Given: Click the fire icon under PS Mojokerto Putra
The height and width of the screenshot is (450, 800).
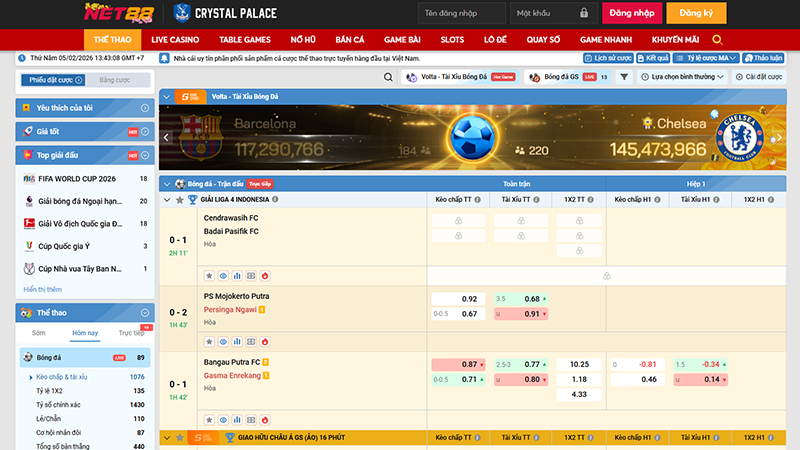Looking at the screenshot, I should [x=266, y=340].
